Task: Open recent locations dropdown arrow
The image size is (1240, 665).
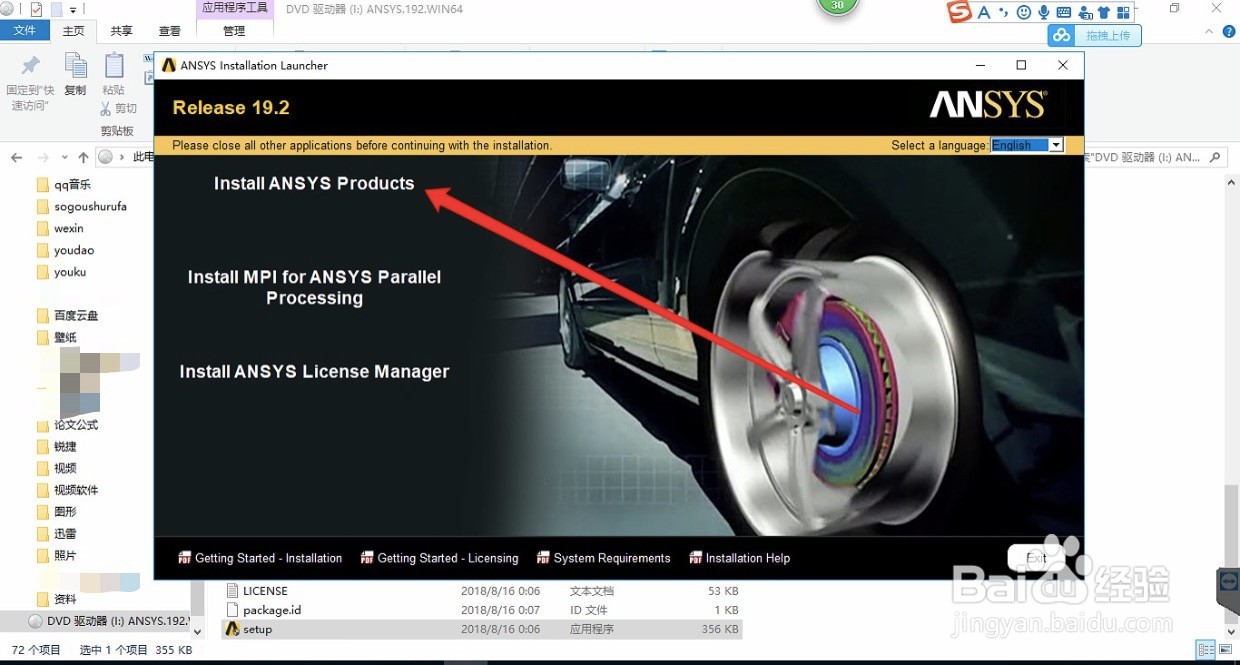Action: (x=65, y=157)
